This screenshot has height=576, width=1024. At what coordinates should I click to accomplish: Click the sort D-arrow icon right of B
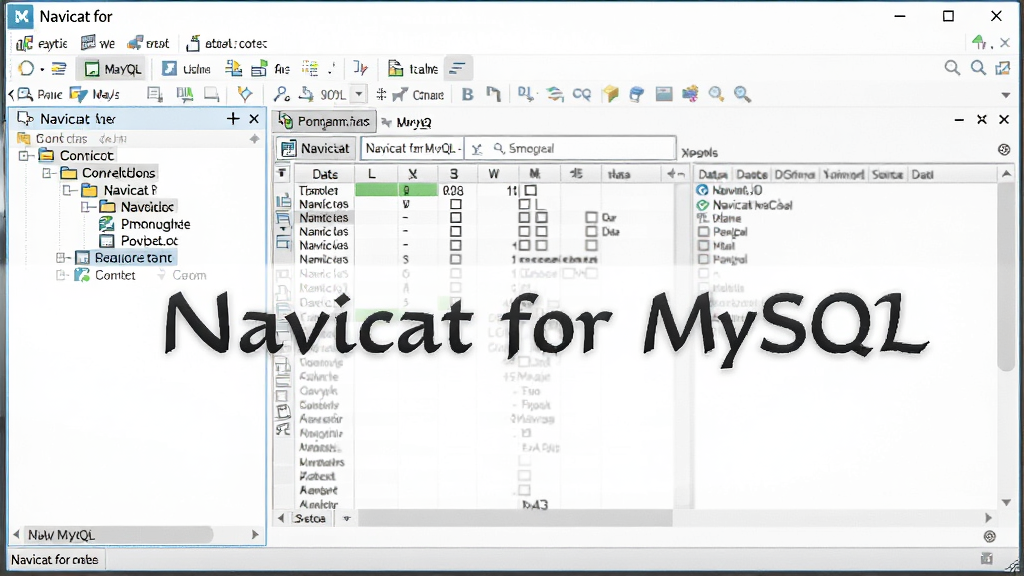pos(526,95)
